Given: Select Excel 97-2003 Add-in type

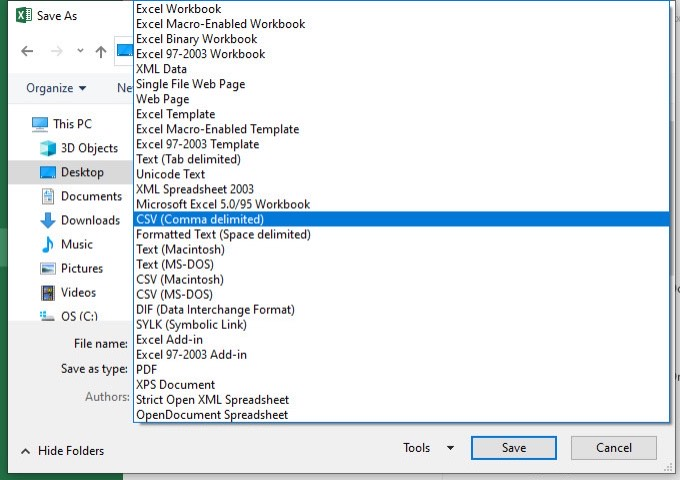Looking at the screenshot, I should tap(401, 355).
